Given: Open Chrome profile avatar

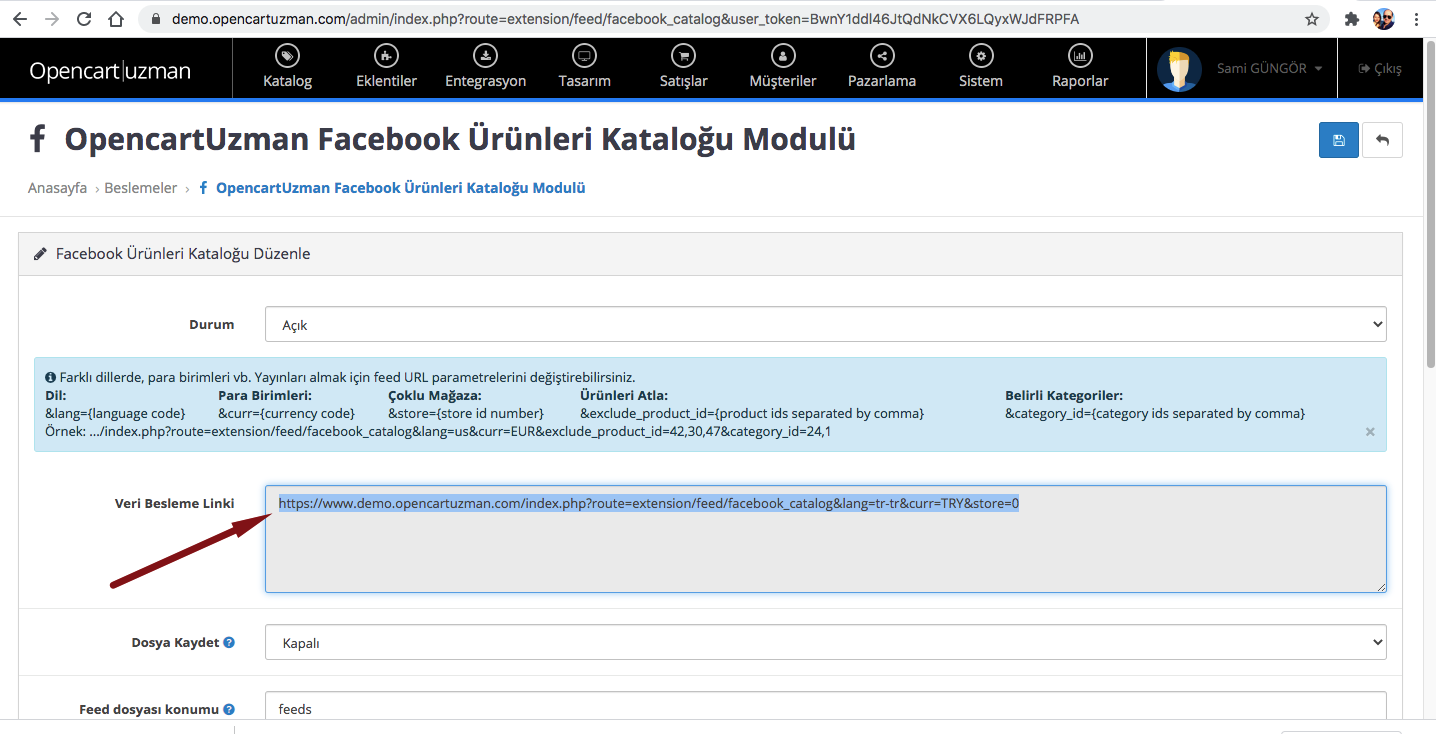Looking at the screenshot, I should click(x=1384, y=19).
